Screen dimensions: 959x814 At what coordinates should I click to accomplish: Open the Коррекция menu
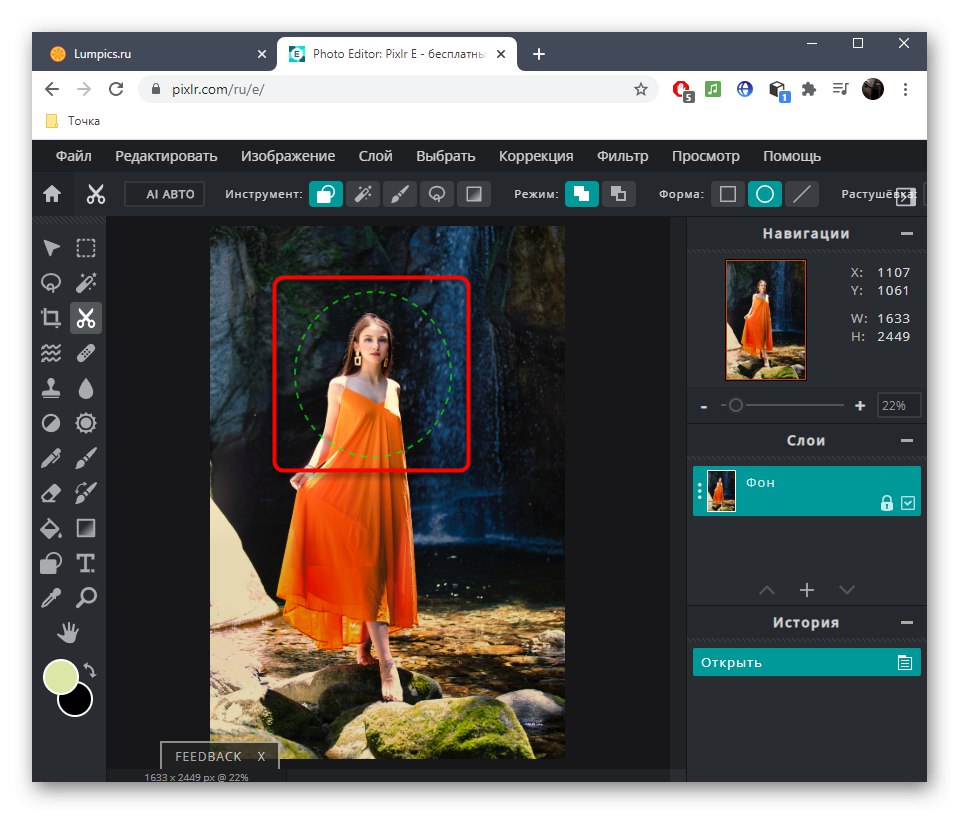536,156
